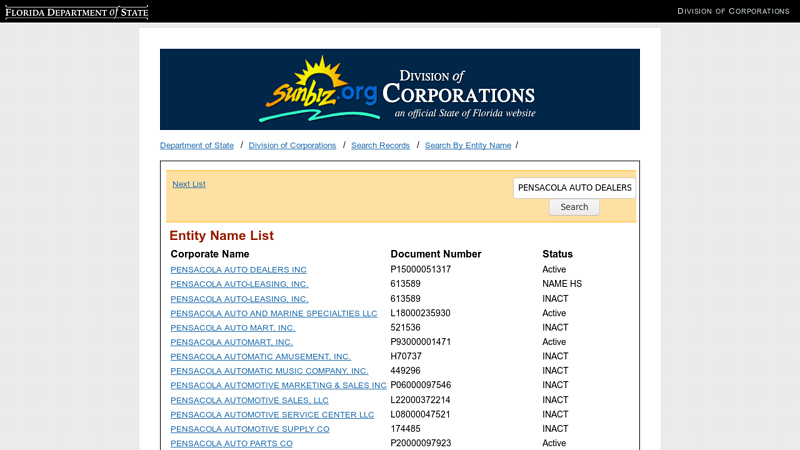The height and width of the screenshot is (450, 800).
Task: Open PENSACOLA AUTO AND MARINE SPECIALTIES LLC
Action: (274, 313)
